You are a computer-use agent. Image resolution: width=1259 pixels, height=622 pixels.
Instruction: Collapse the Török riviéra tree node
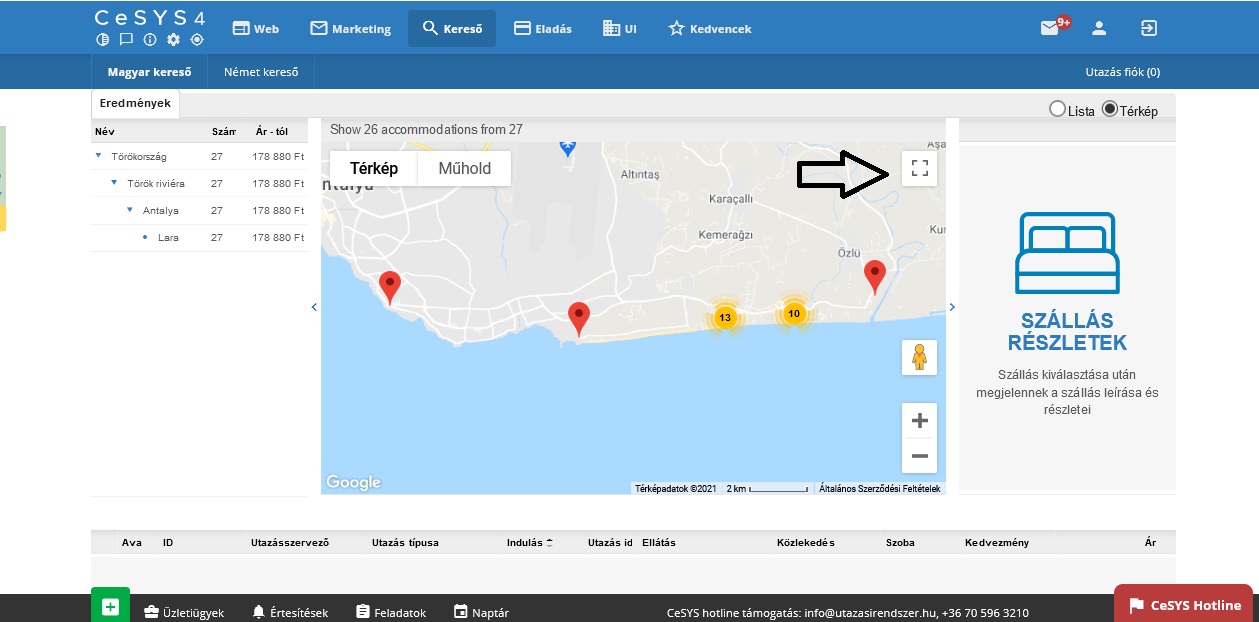coord(115,183)
